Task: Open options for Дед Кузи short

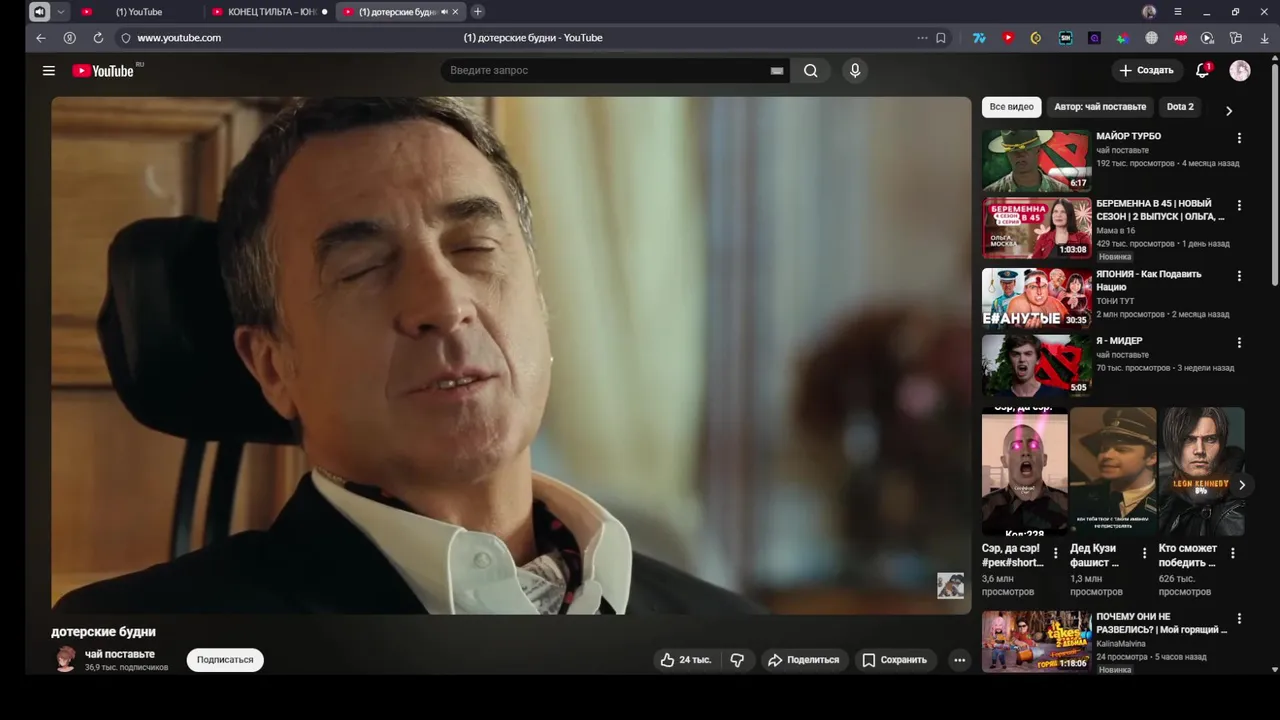Action: click(1144, 553)
